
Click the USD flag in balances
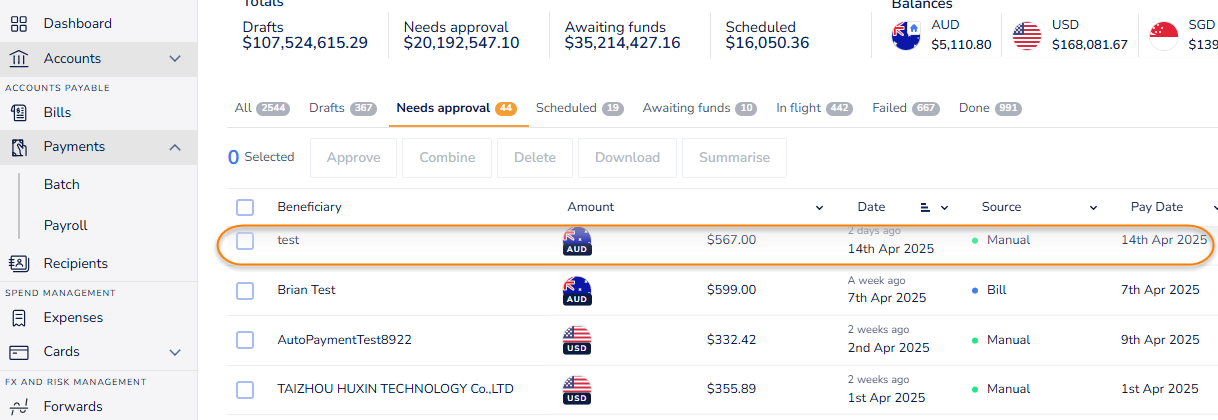pos(1027,36)
